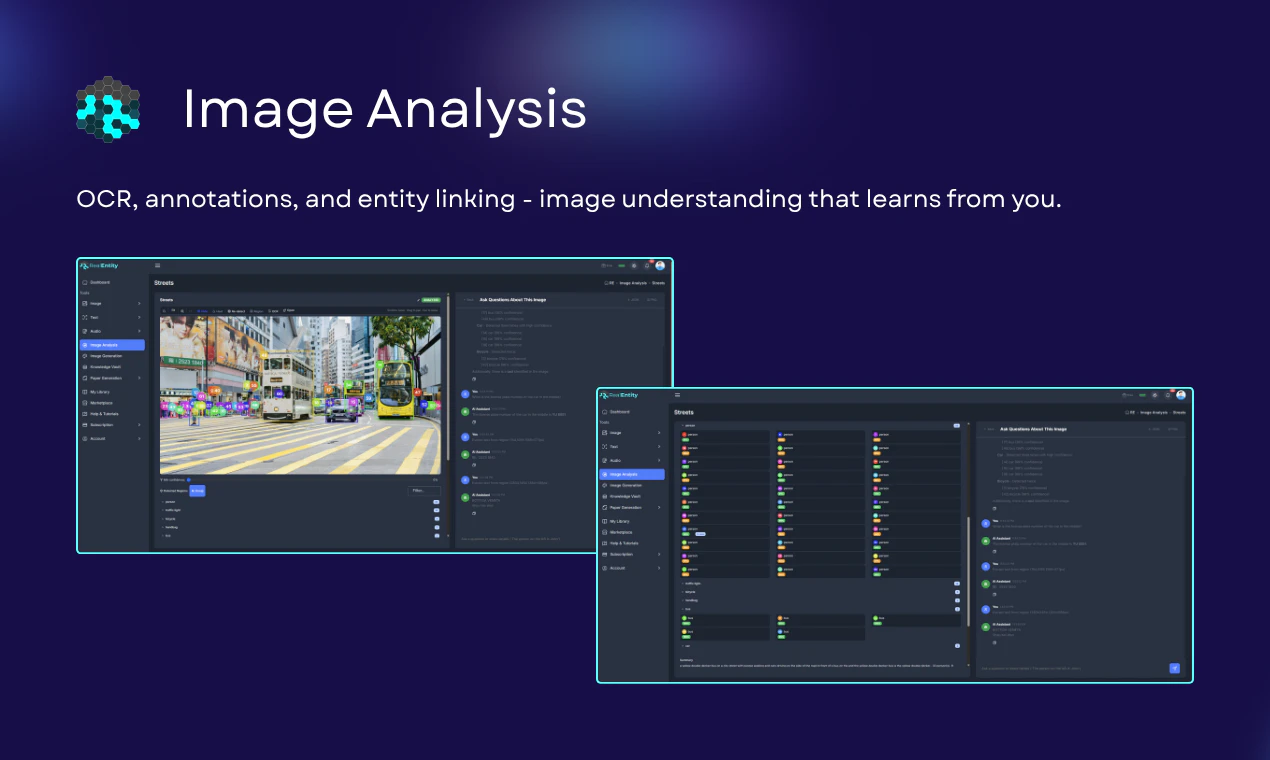Select Image Analysis in the right screenshot sidebar

click(632, 474)
